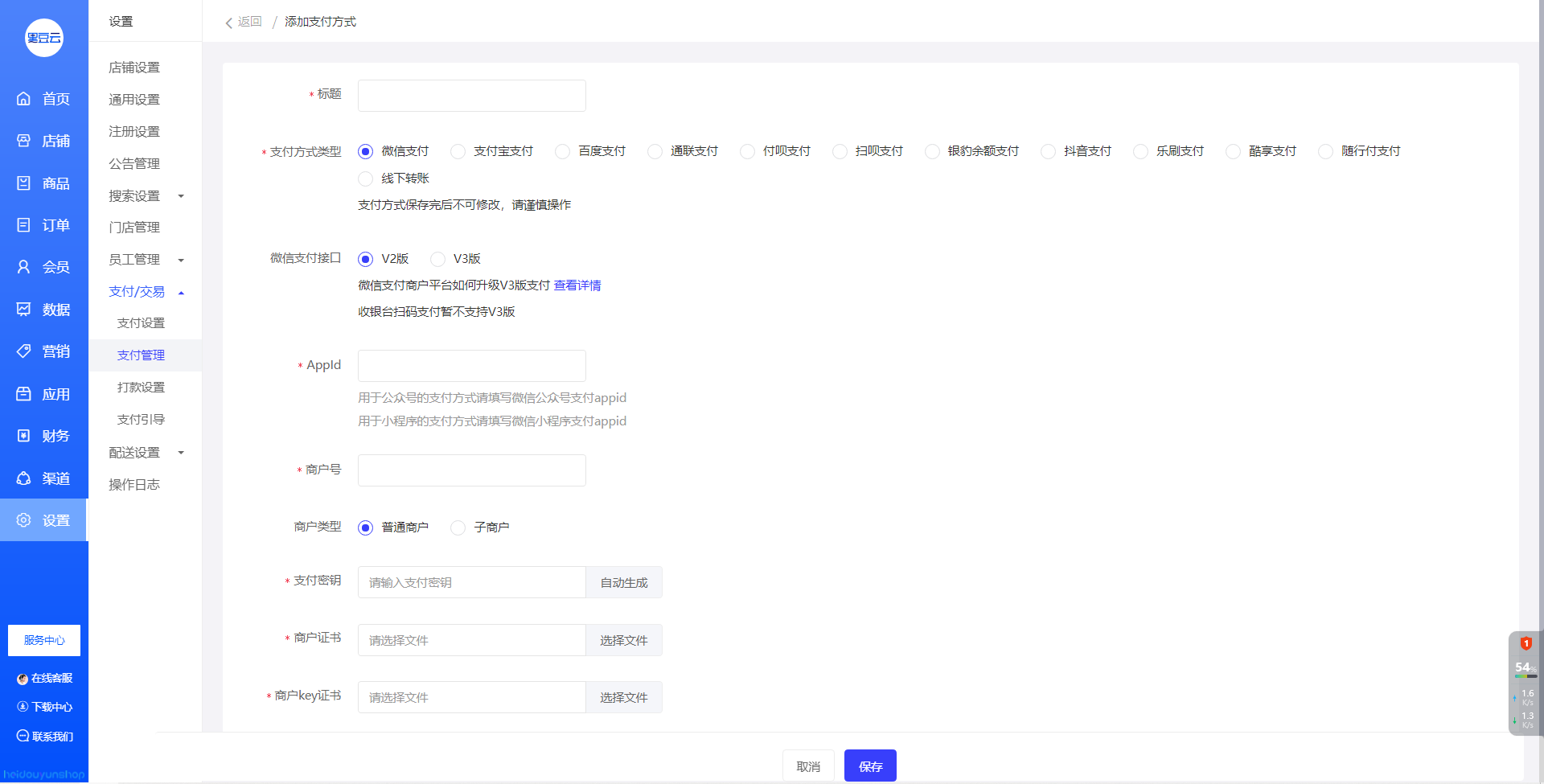Image resolution: width=1544 pixels, height=784 pixels.
Task: Select 酷享支付 payment type
Action: [x=1233, y=151]
